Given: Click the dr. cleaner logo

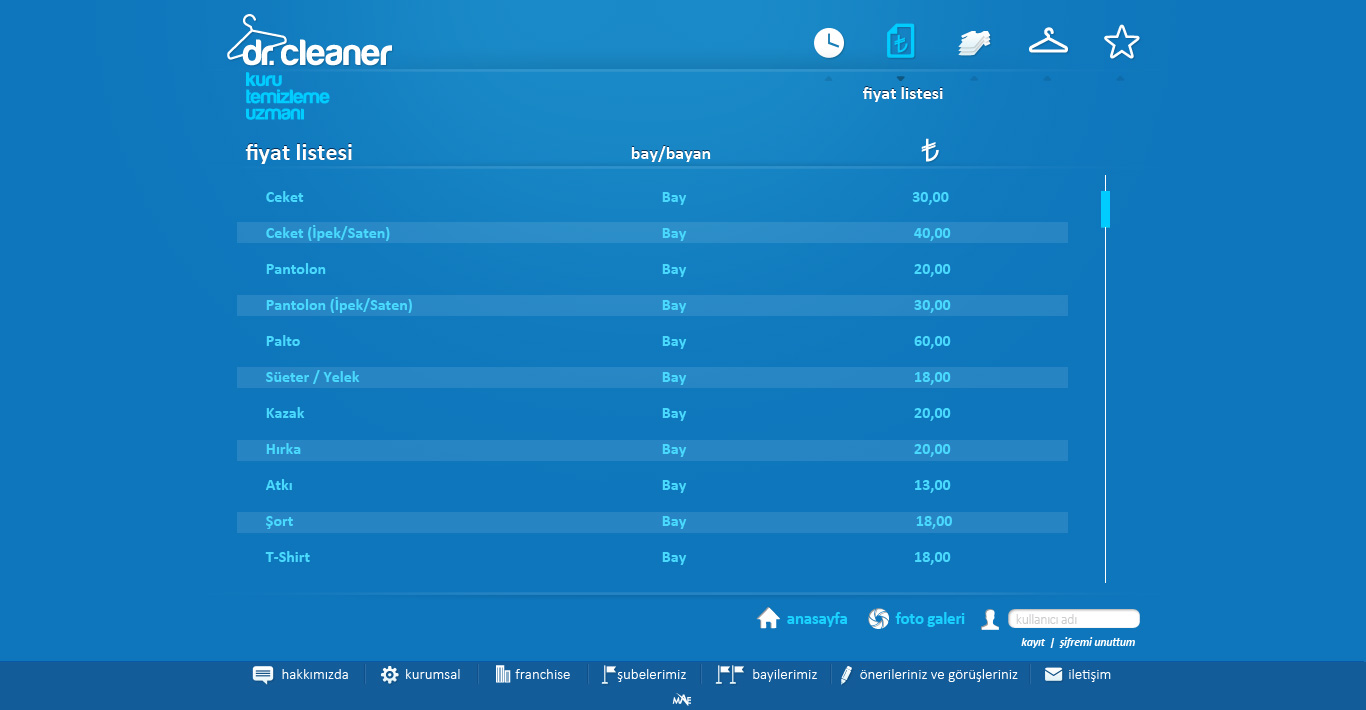Looking at the screenshot, I should (x=310, y=42).
